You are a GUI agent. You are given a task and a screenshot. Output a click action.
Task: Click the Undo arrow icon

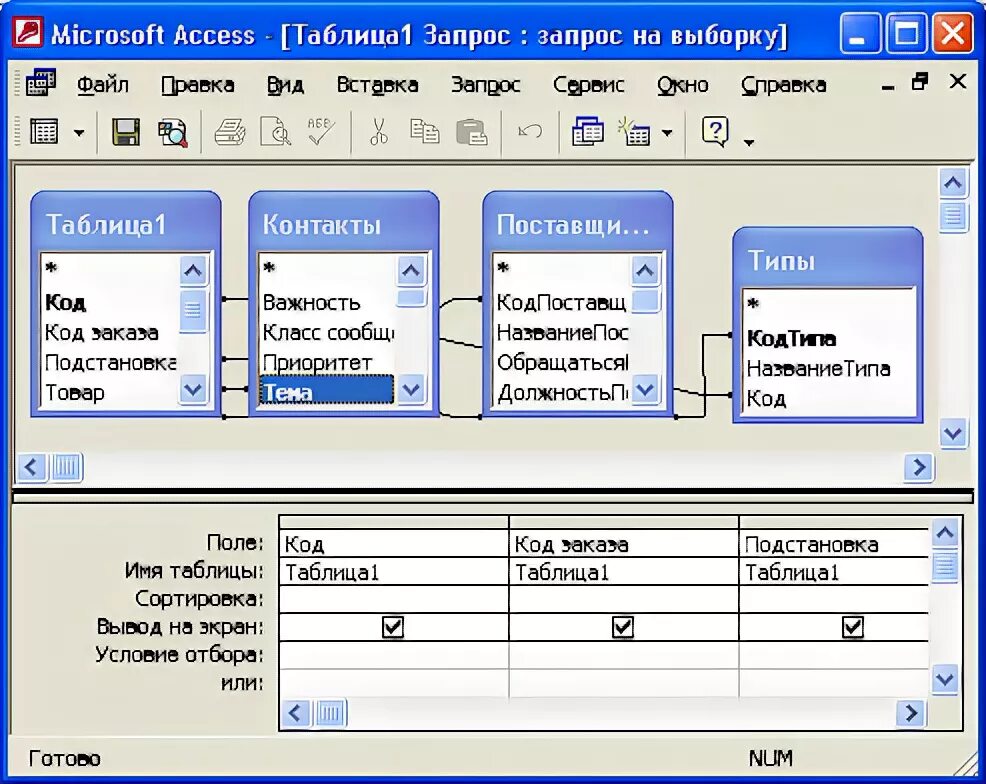(x=529, y=131)
